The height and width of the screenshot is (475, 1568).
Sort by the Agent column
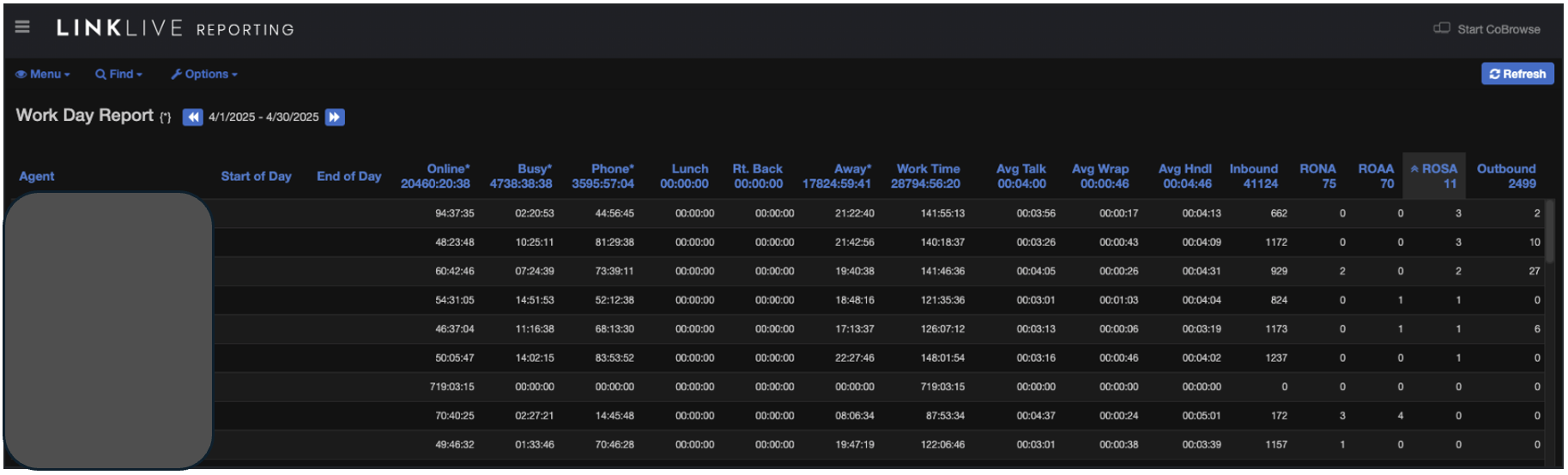[x=37, y=177]
